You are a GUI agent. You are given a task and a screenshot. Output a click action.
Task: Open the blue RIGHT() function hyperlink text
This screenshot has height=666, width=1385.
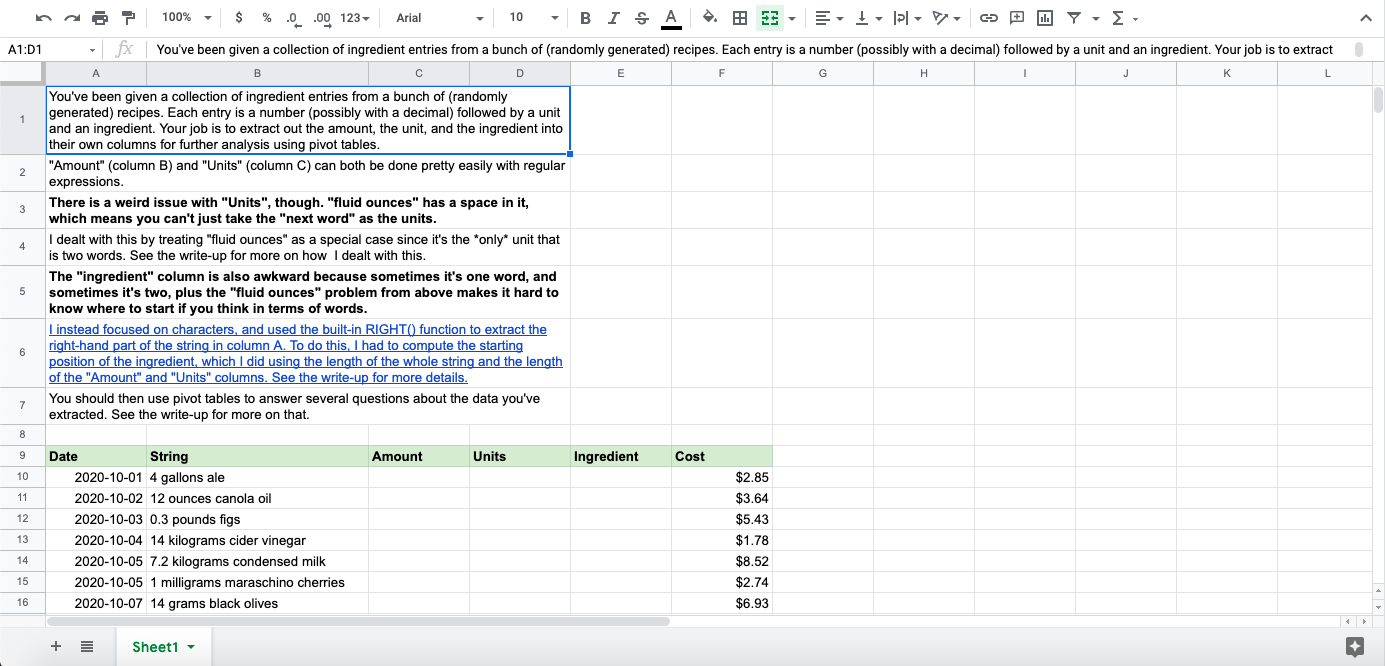pos(306,353)
